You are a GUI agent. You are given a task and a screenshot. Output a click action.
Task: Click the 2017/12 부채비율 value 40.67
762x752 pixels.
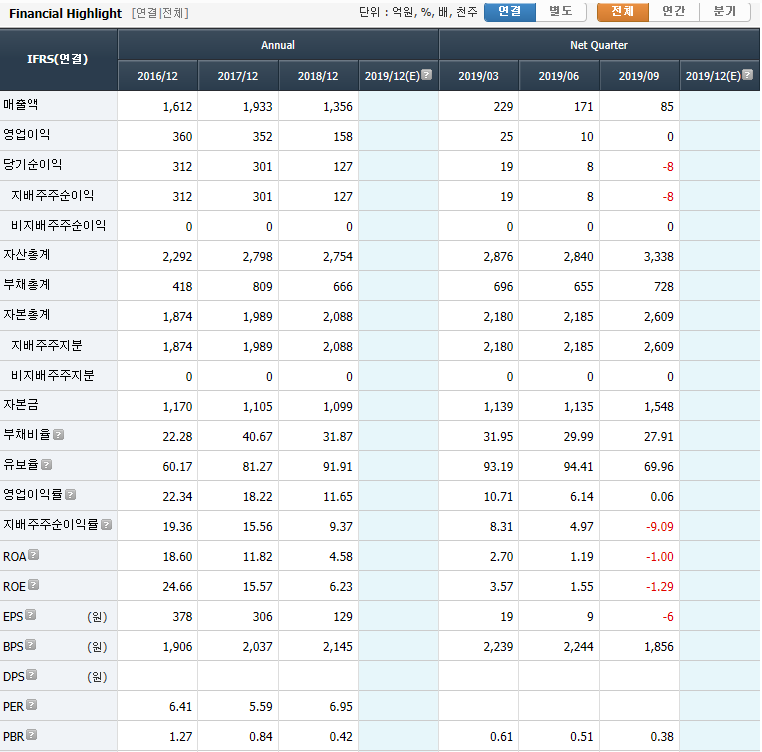coord(258,437)
